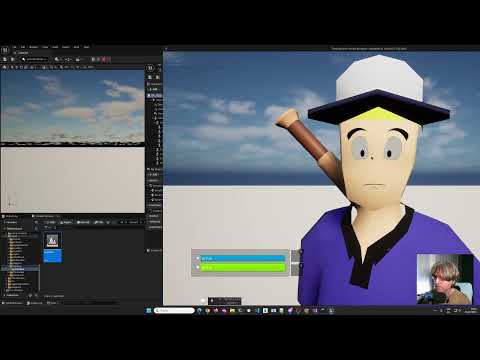Expand the Collections section at panel bottom
This screenshot has width=480, height=360.
[x=11, y=295]
